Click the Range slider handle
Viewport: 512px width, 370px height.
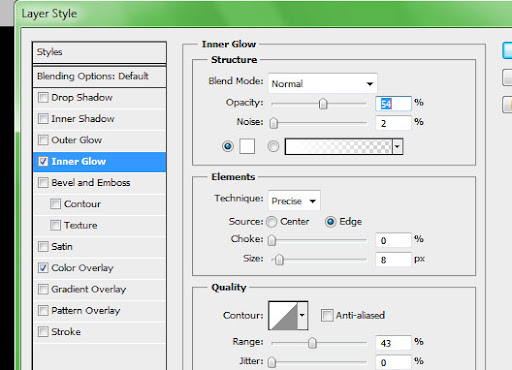[312, 343]
